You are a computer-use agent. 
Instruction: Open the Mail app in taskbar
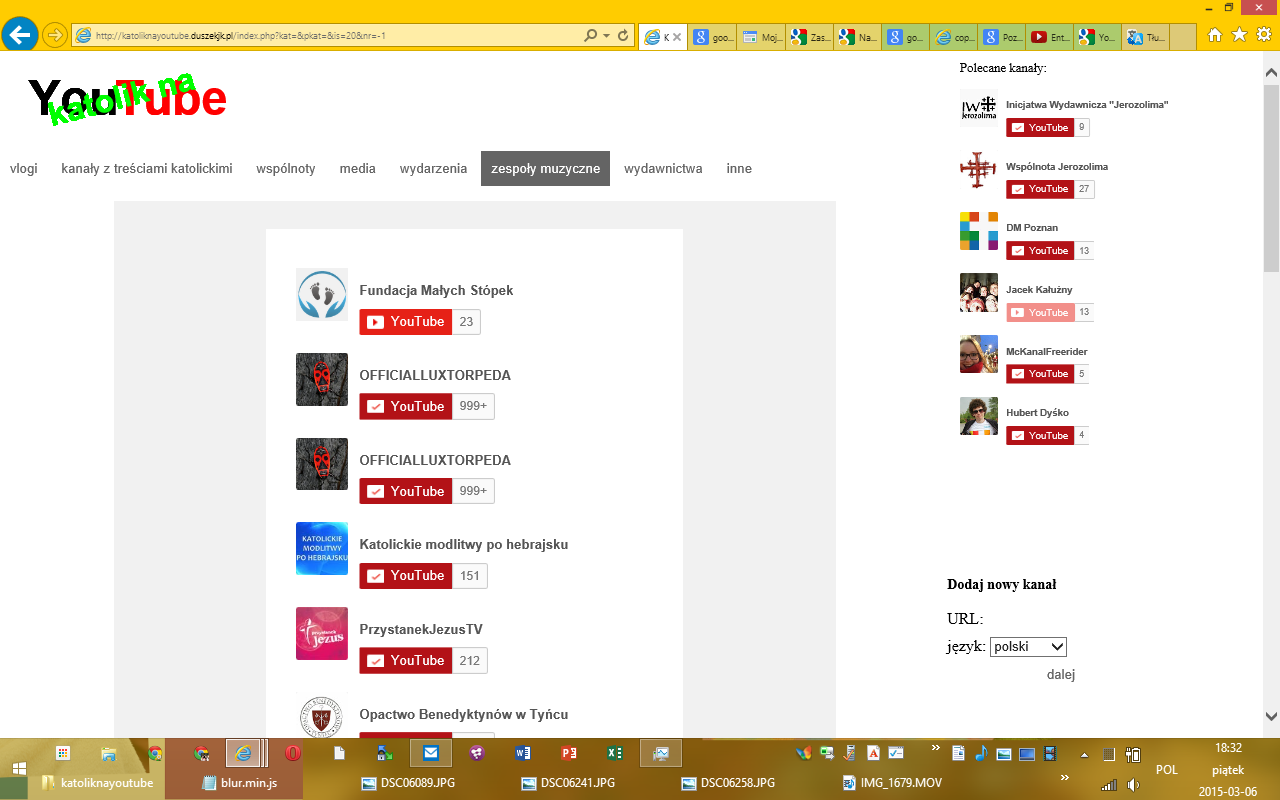click(x=430, y=753)
